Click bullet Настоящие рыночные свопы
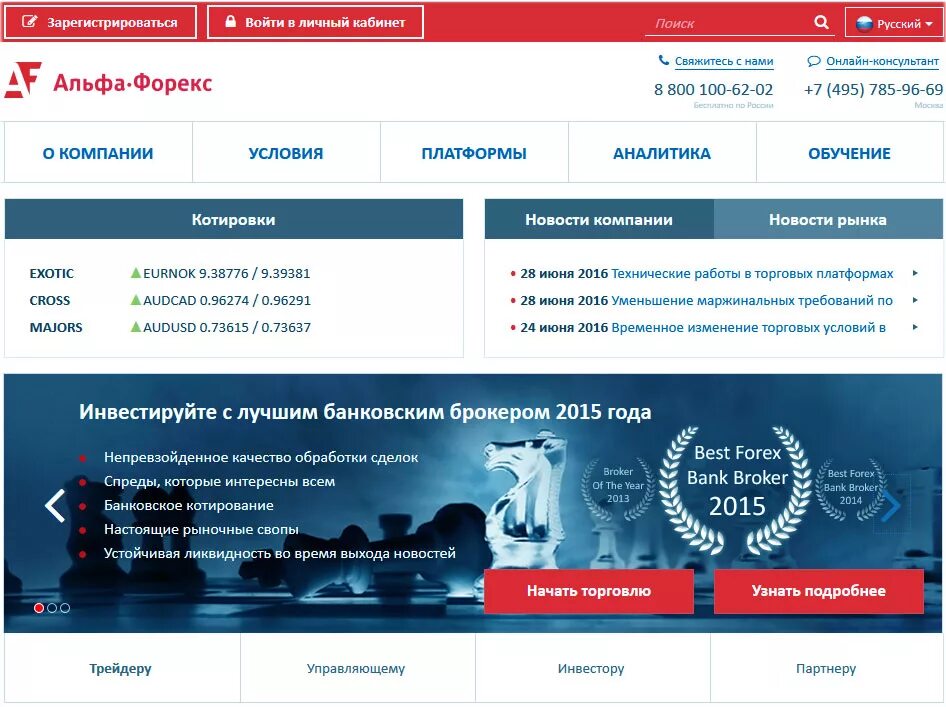Screen dimensions: 946x707 point(202,529)
